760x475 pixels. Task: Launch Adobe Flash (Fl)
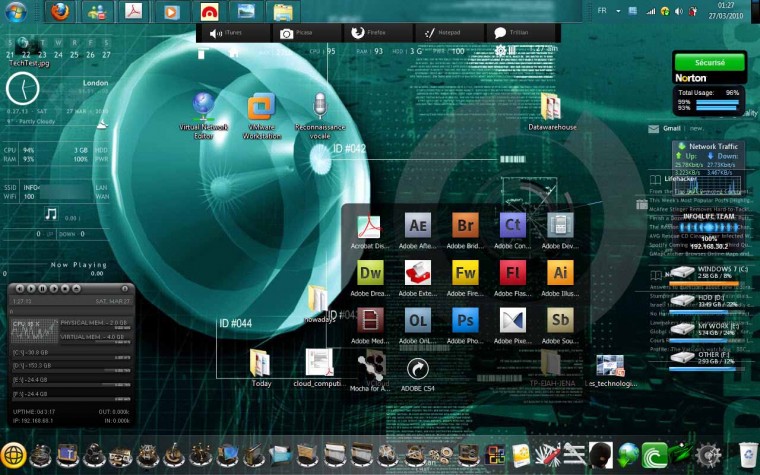pos(512,273)
